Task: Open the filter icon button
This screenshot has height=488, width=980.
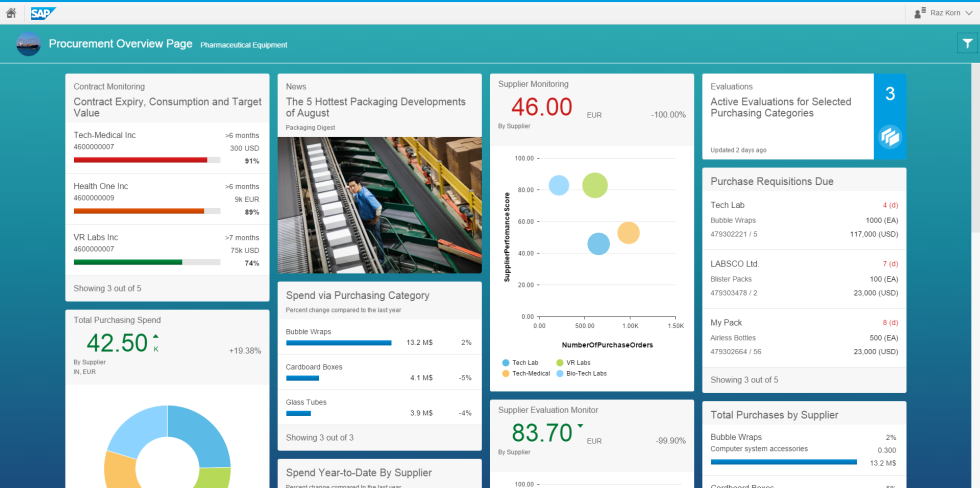Action: 967,43
